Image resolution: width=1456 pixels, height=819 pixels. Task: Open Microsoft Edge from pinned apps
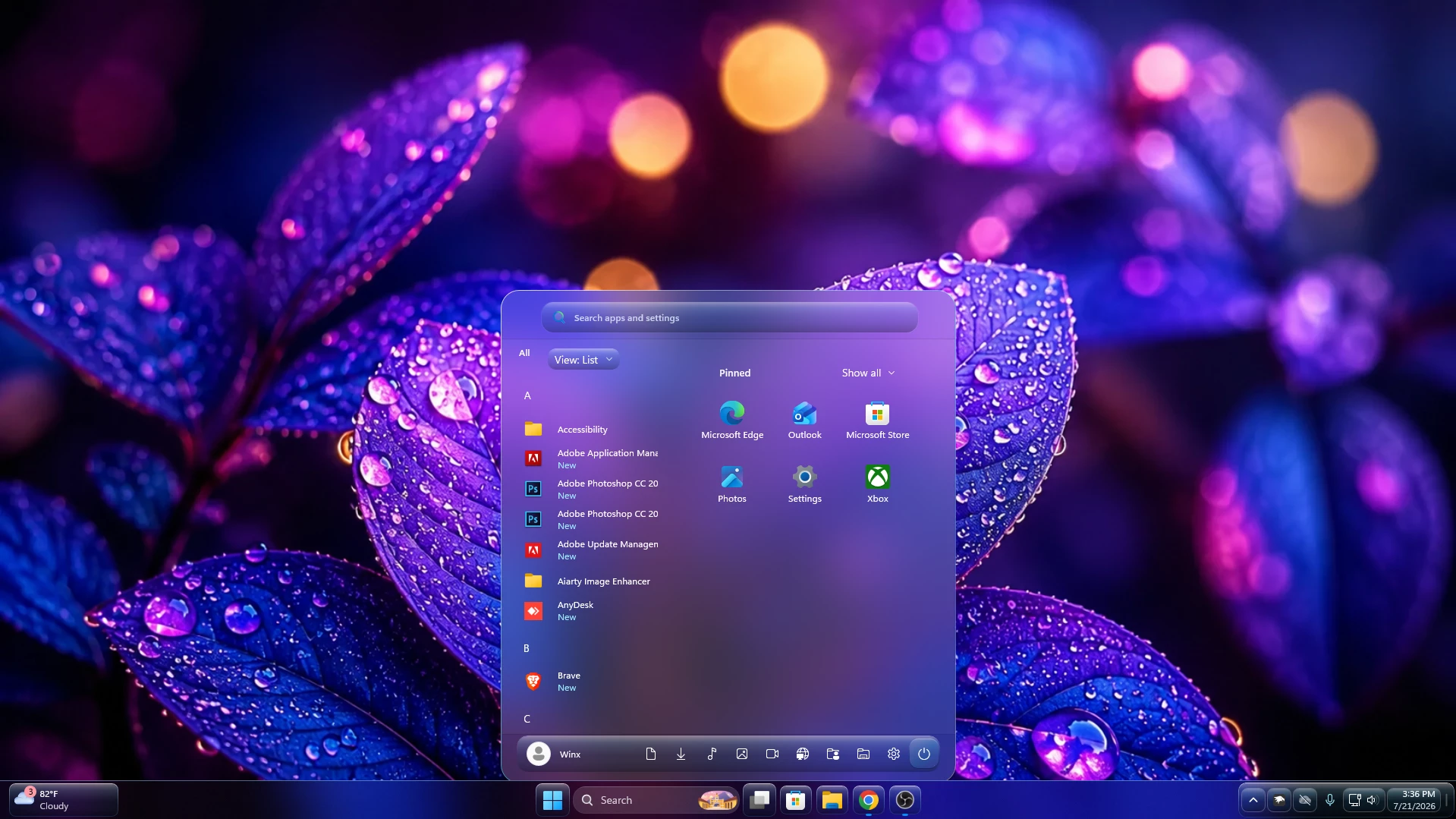[731, 421]
